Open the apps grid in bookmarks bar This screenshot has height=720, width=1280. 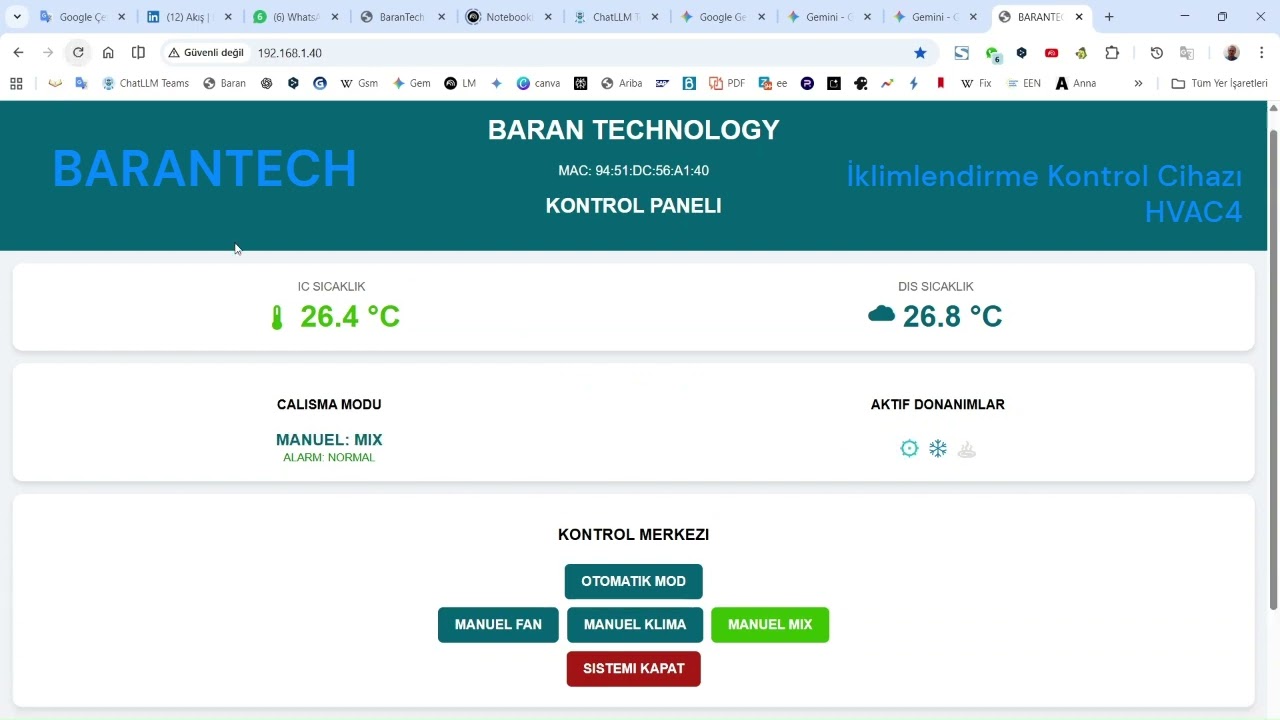click(x=16, y=84)
